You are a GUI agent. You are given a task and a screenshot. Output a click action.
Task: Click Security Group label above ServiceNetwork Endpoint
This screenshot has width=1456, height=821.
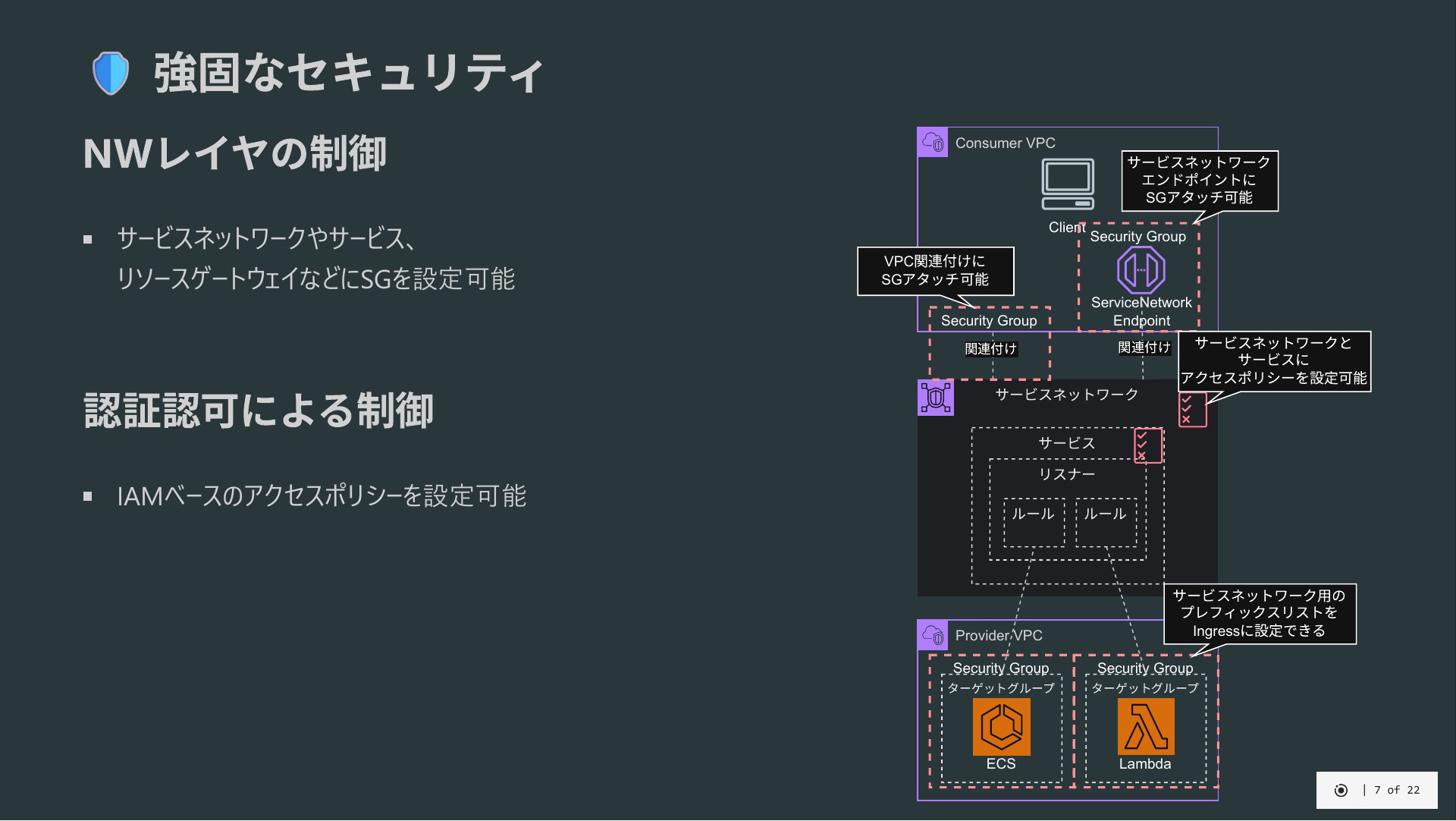[1137, 237]
